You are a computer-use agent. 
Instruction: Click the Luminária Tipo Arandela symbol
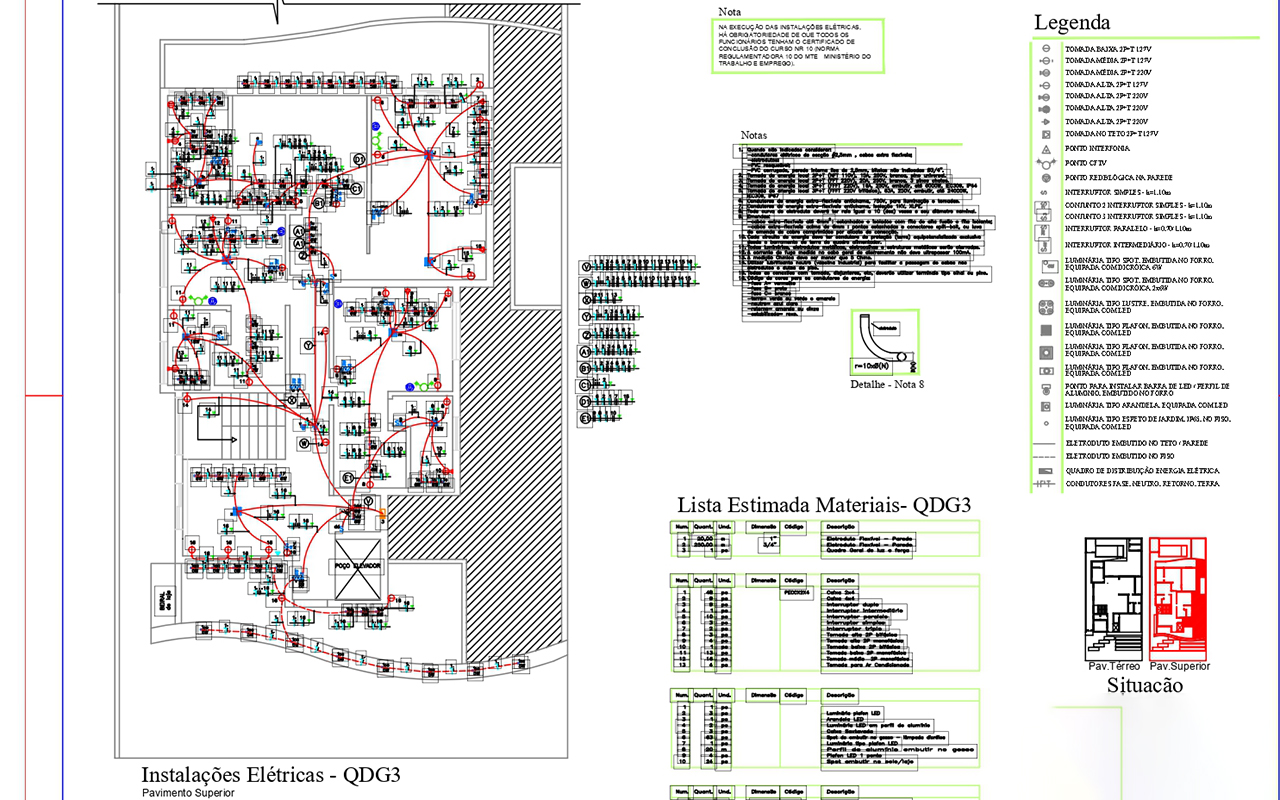pos(1046,406)
